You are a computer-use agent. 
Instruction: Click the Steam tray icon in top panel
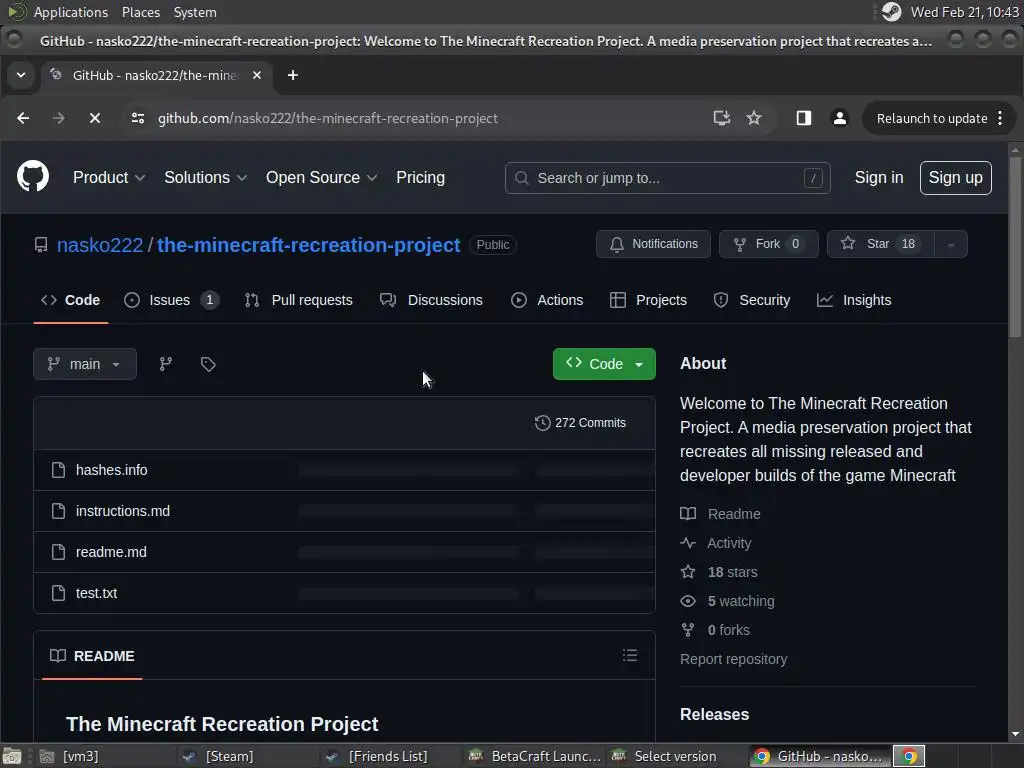pyautogui.click(x=891, y=12)
